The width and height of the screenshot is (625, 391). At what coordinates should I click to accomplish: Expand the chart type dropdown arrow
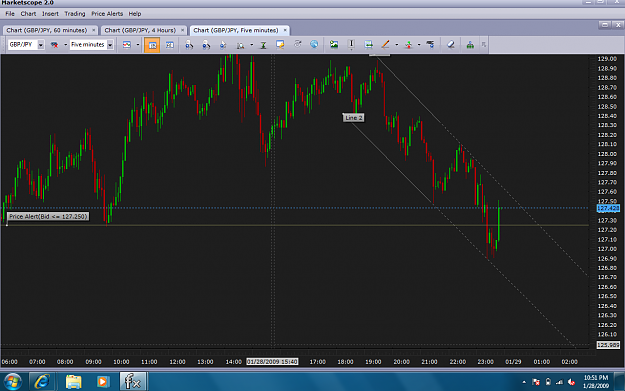click(138, 45)
